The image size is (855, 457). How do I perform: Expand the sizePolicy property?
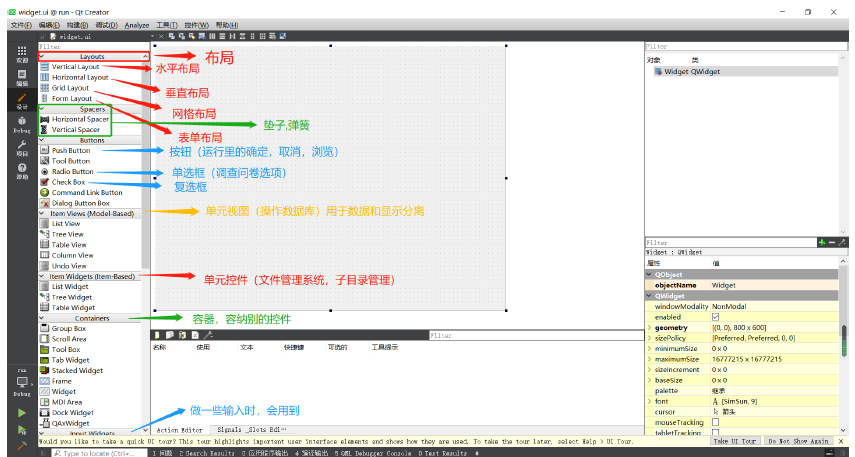pos(649,338)
